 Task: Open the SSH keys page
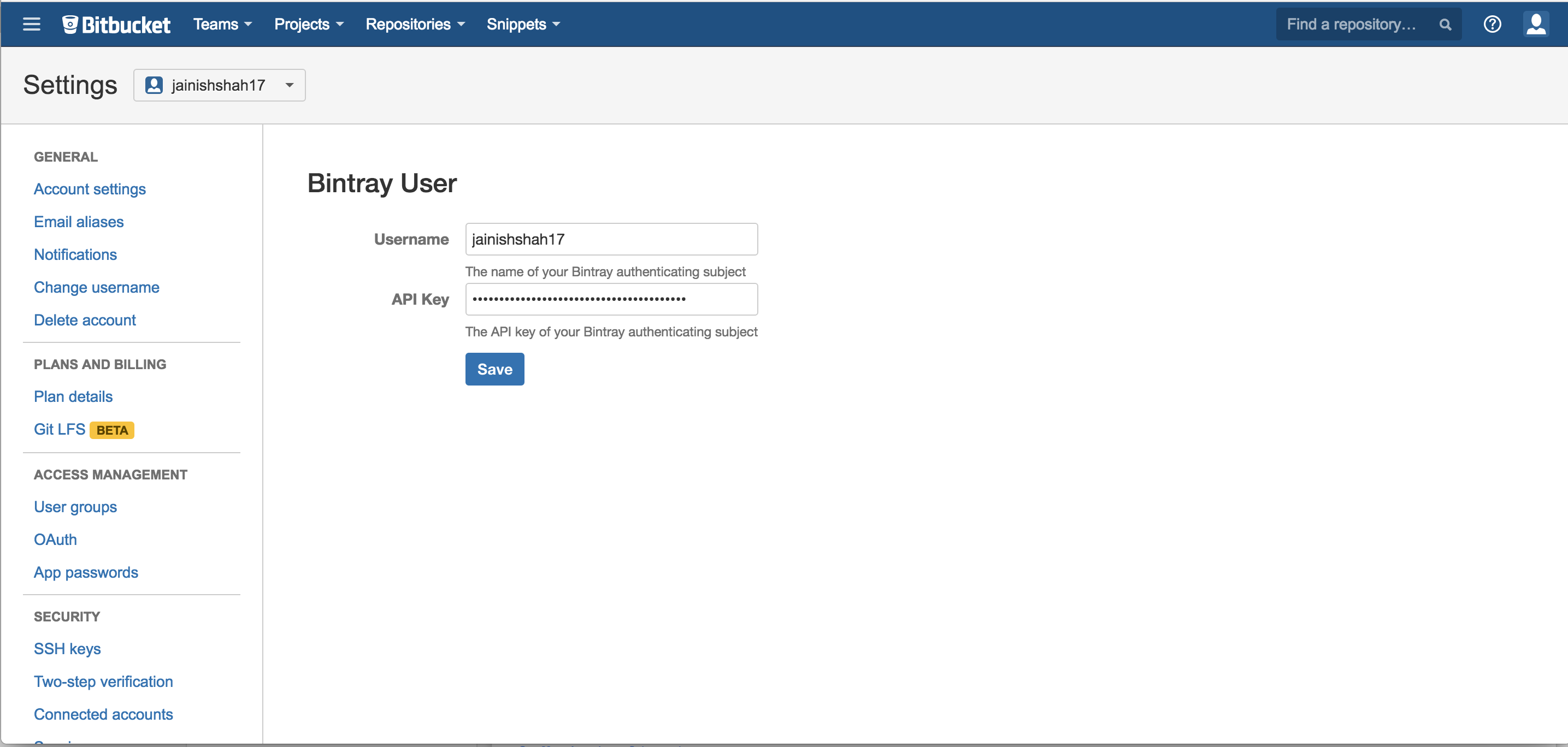coord(67,649)
